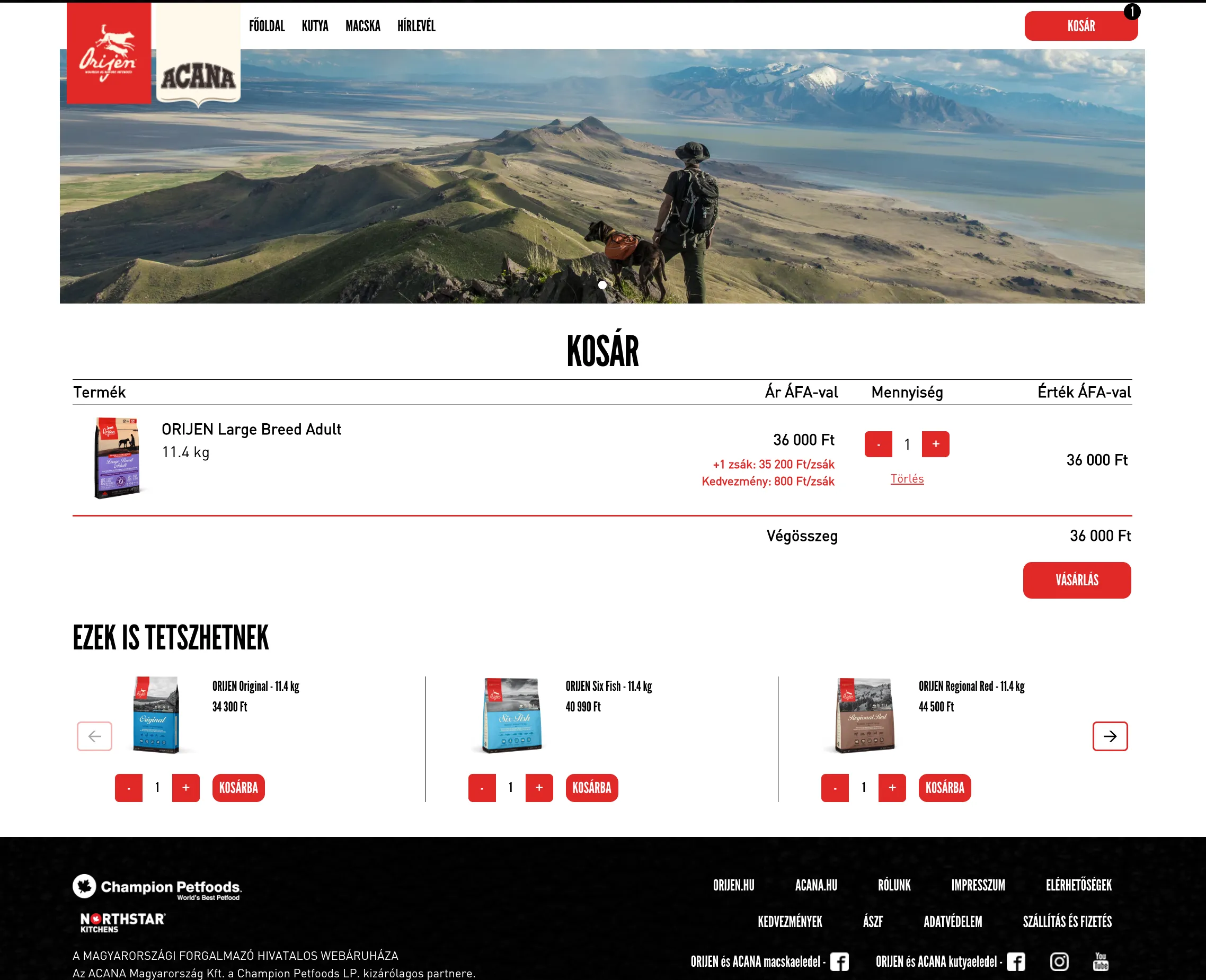Open the ACANA brand logo
1206x980 pixels.
pos(198,55)
